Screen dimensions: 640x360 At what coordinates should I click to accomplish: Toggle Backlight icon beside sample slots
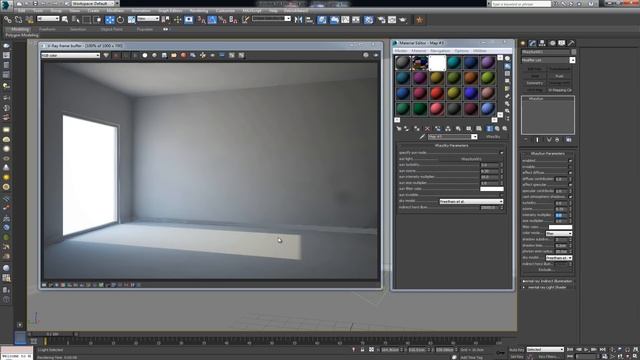coord(507,66)
